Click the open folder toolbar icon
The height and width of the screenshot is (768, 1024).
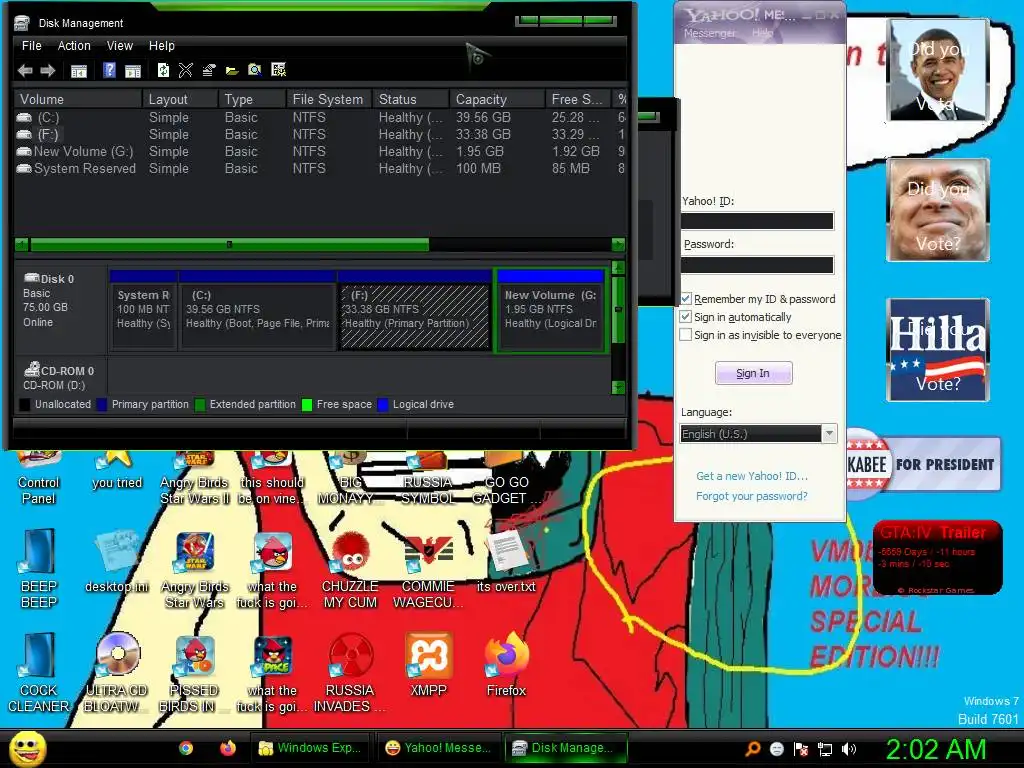tap(232, 71)
